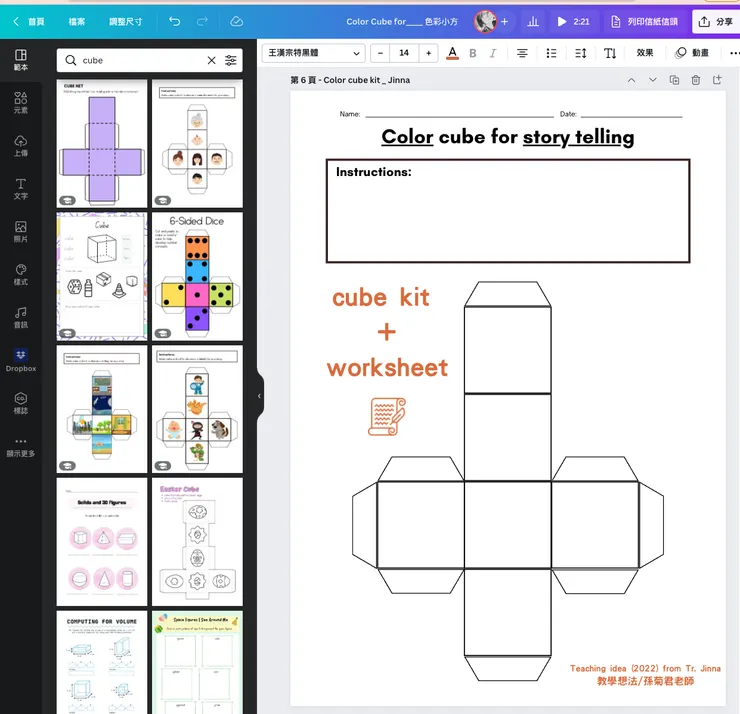Viewport: 740px width, 714px height.
Task: Increase font size with plus
Action: [429, 53]
